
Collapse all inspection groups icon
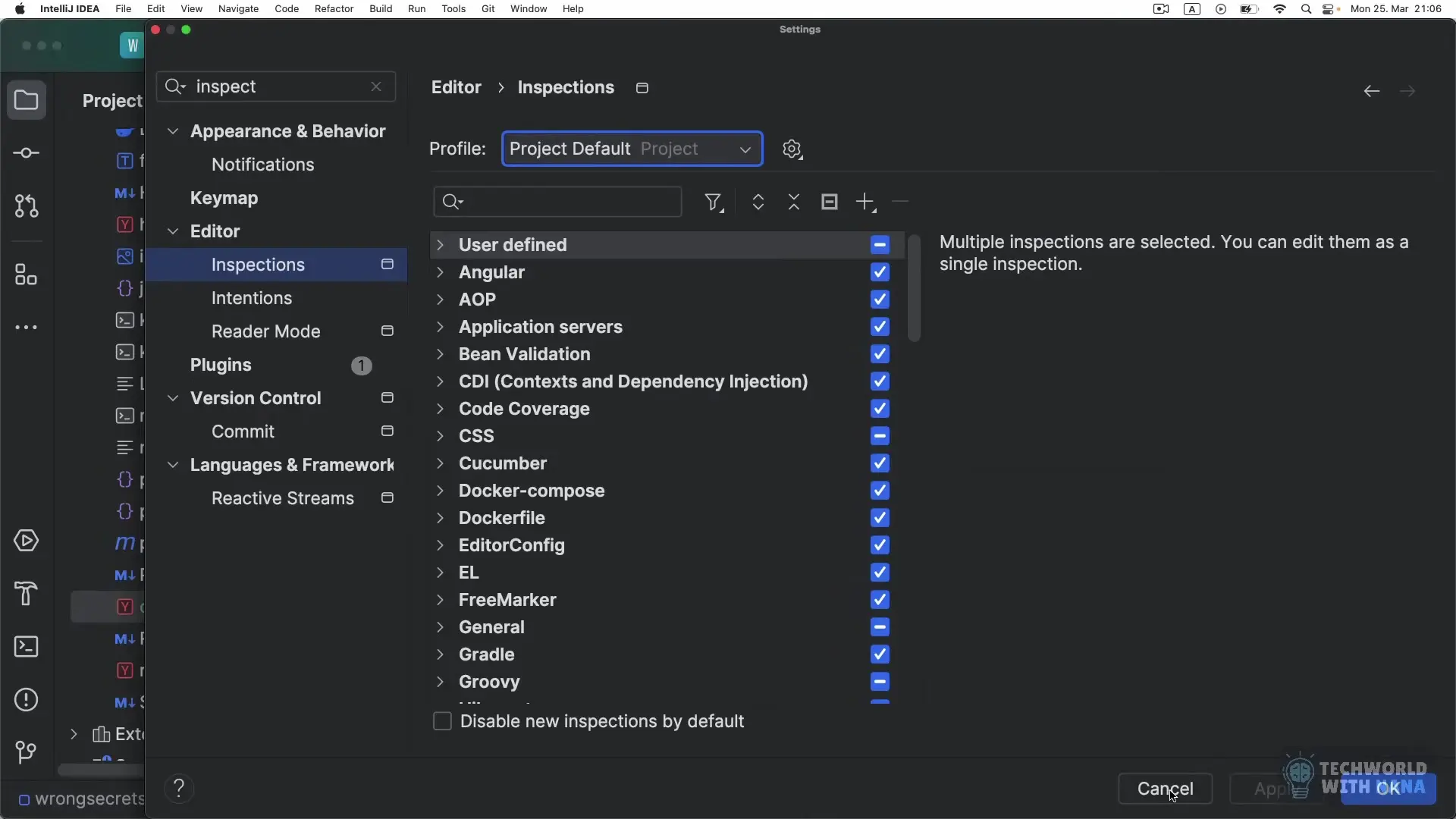(794, 202)
